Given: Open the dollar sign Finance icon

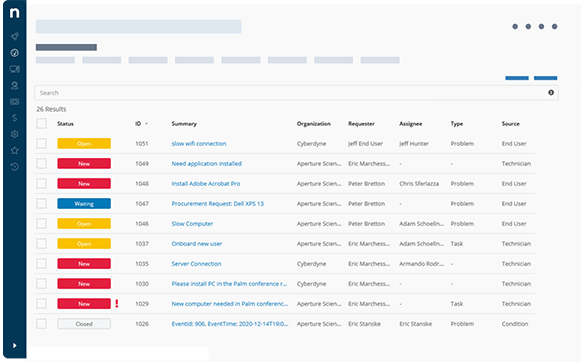Looking at the screenshot, I should pos(15,118).
